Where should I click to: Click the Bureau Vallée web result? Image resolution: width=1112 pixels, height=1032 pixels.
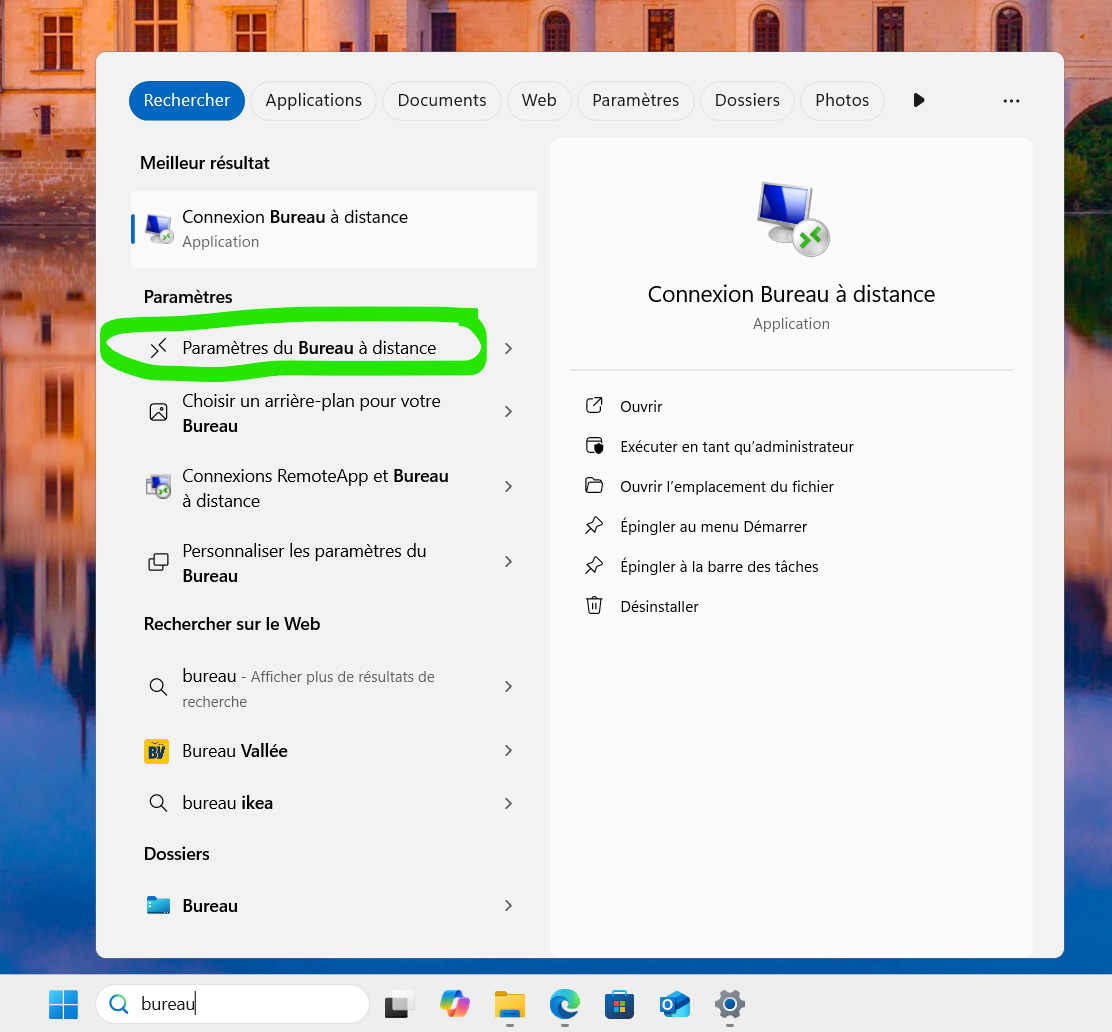[x=234, y=751]
